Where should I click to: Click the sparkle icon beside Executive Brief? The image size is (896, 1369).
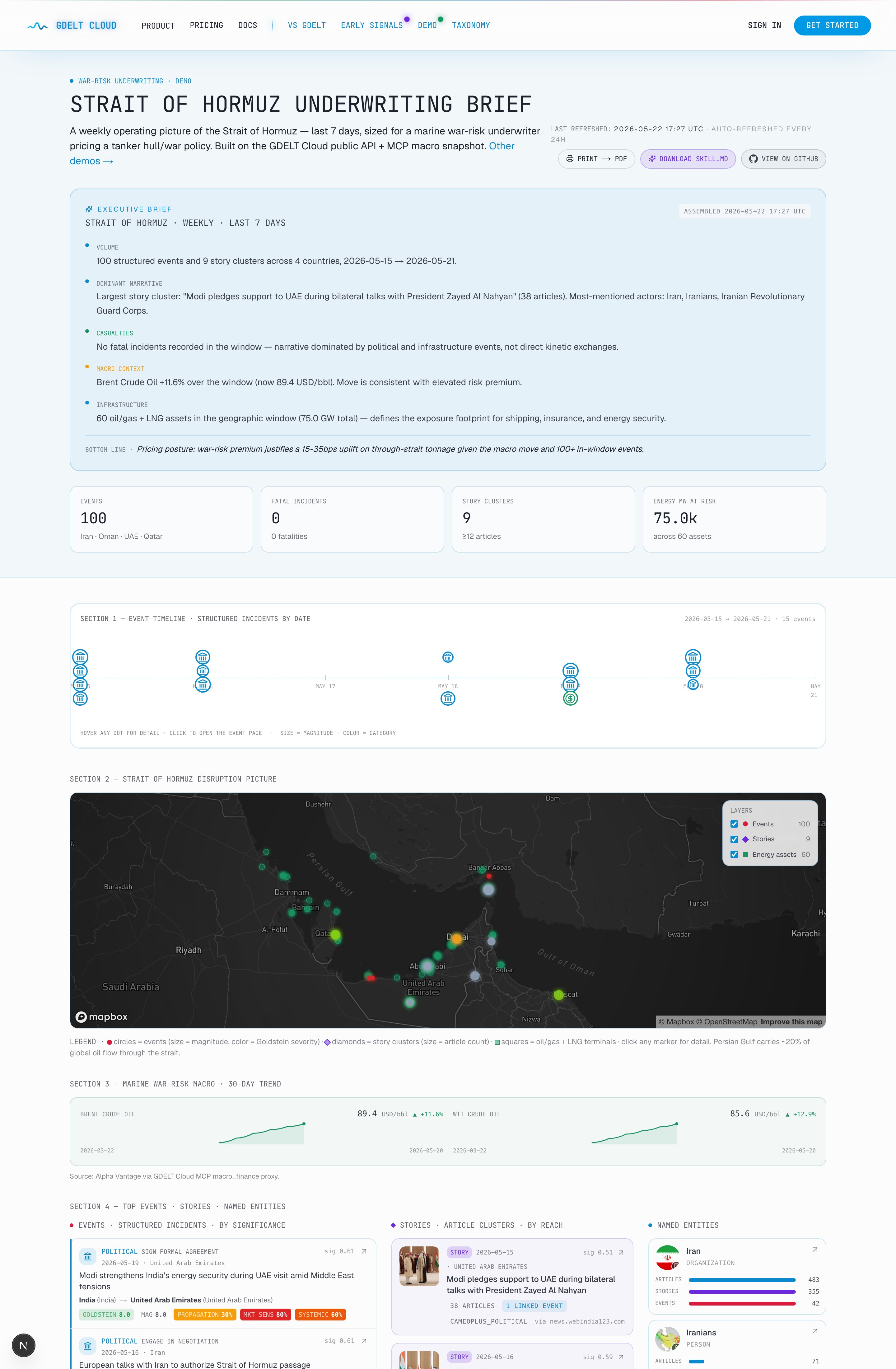pos(89,209)
